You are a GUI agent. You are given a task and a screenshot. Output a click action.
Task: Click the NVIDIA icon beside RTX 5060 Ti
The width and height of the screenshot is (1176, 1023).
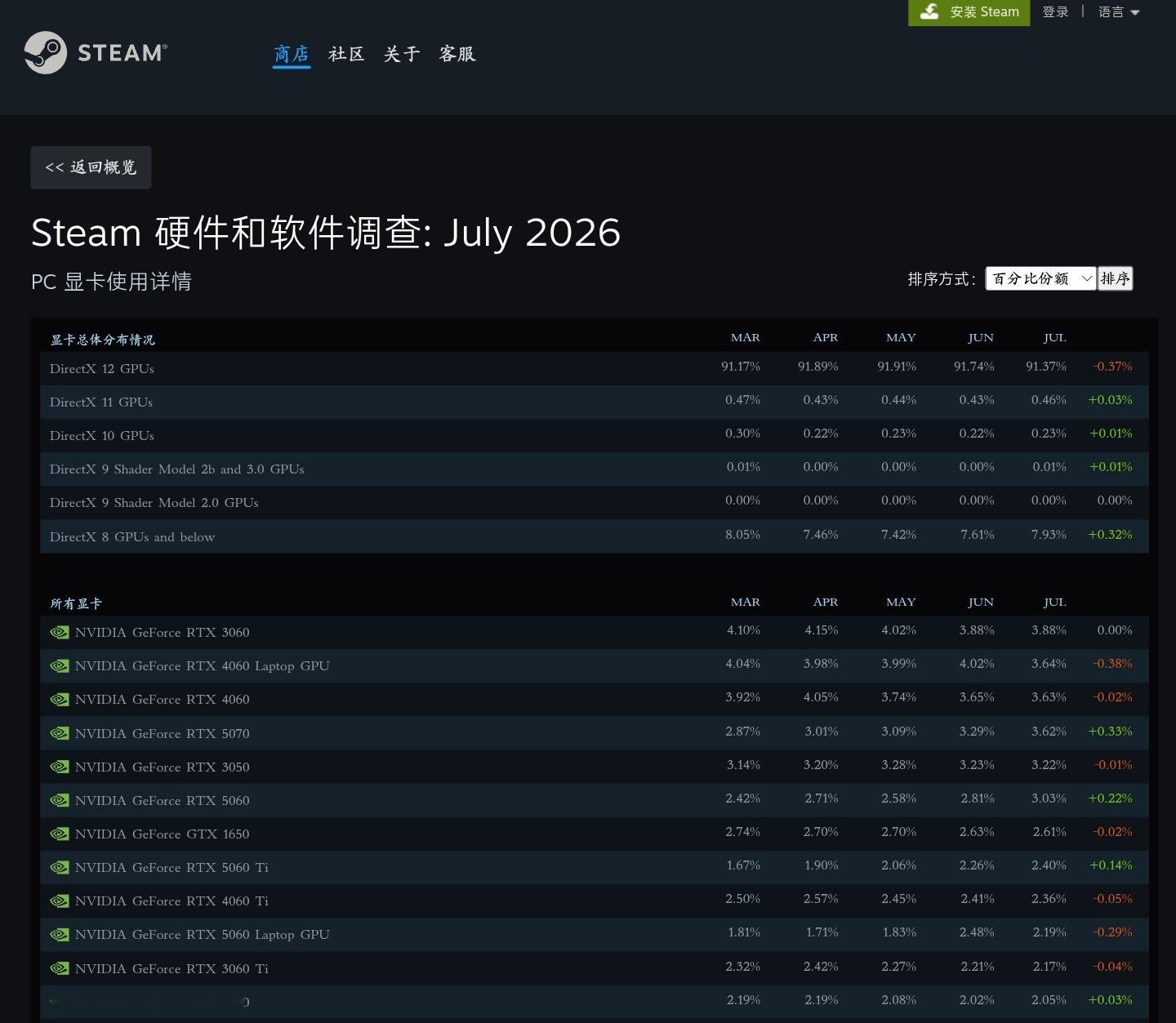(x=60, y=867)
